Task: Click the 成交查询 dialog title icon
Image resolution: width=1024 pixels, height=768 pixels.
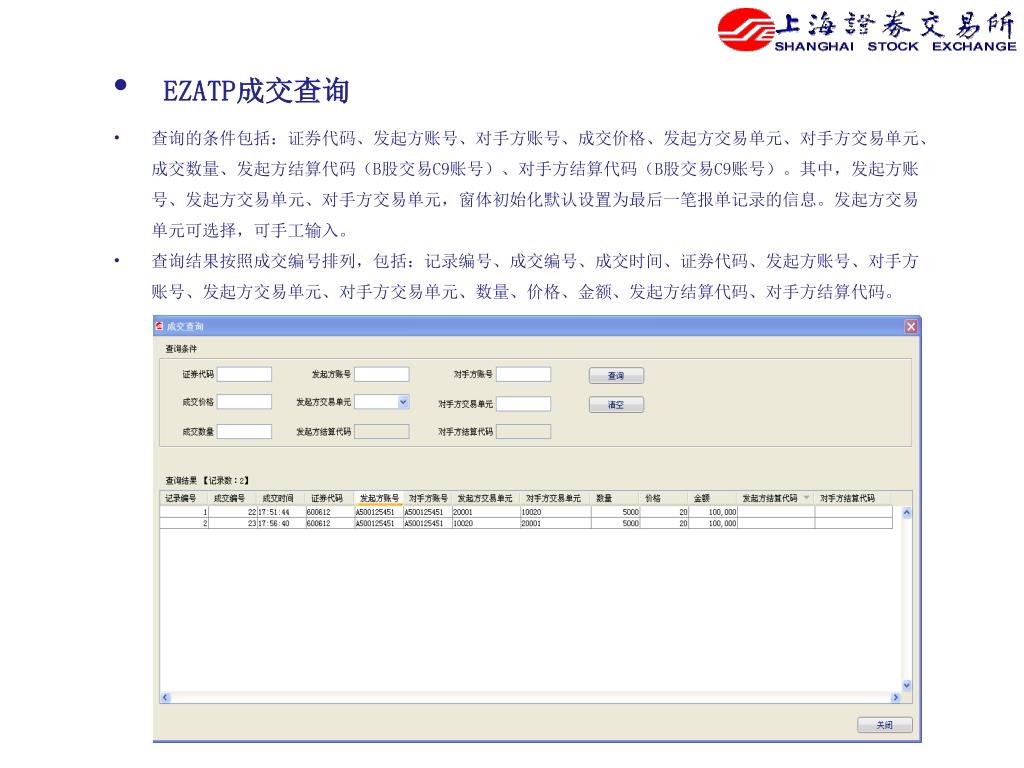Action: coord(159,326)
